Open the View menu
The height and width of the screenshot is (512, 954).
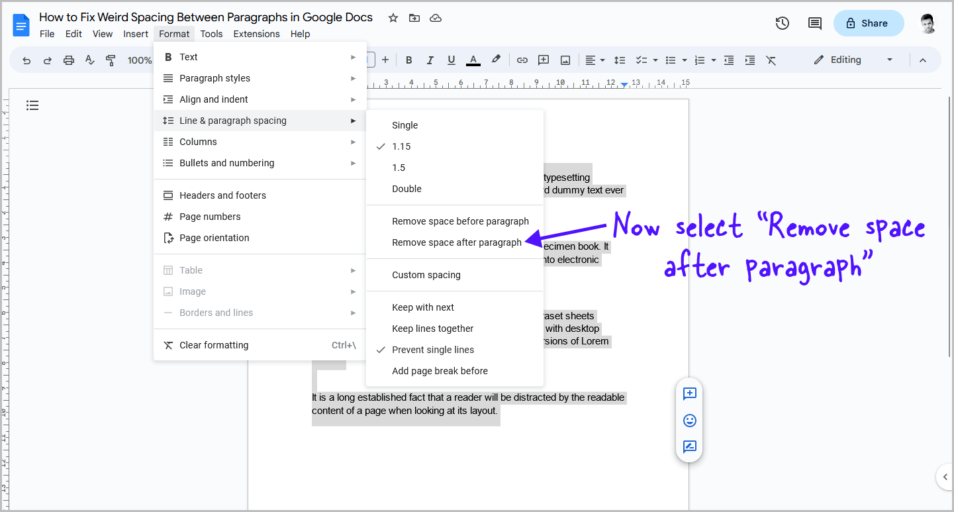click(102, 34)
